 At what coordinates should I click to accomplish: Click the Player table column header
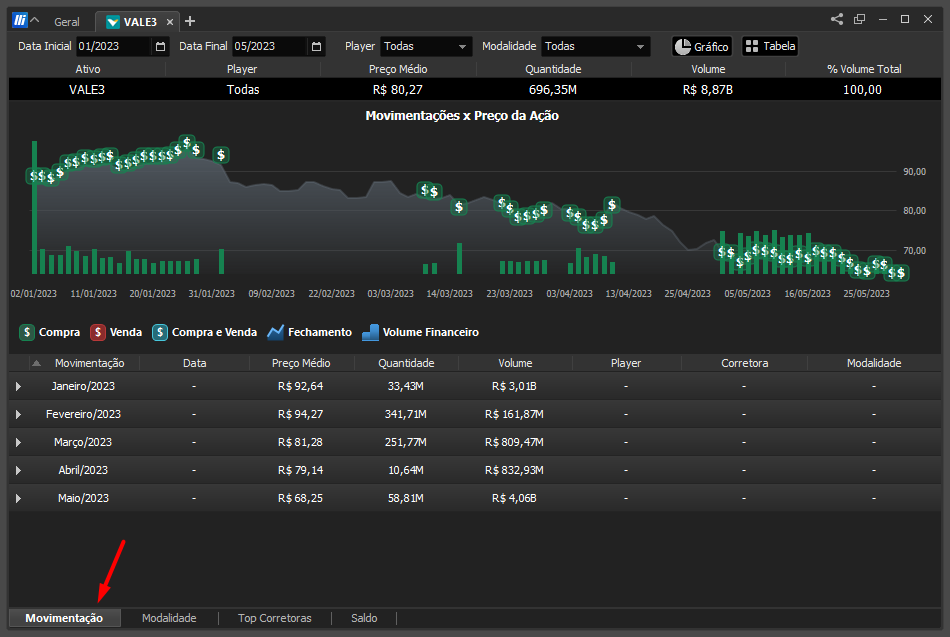(x=626, y=363)
